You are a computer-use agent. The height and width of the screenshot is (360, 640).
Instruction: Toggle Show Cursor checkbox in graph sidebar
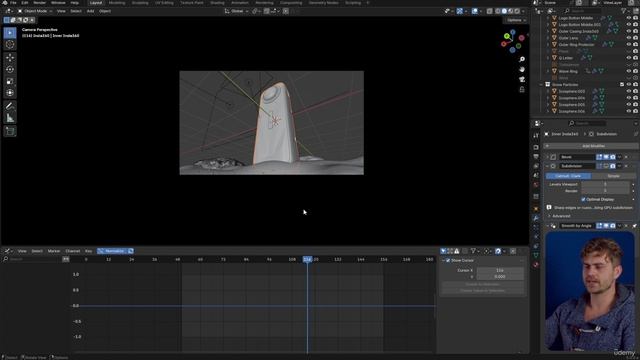point(448,260)
